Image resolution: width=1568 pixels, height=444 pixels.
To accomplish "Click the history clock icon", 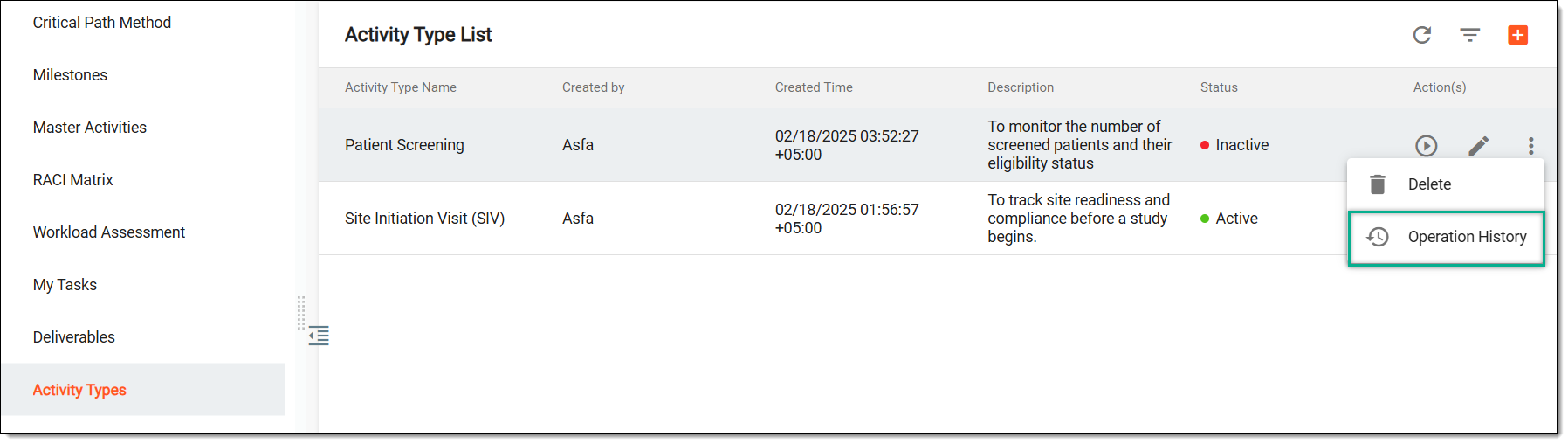I will click(1378, 237).
